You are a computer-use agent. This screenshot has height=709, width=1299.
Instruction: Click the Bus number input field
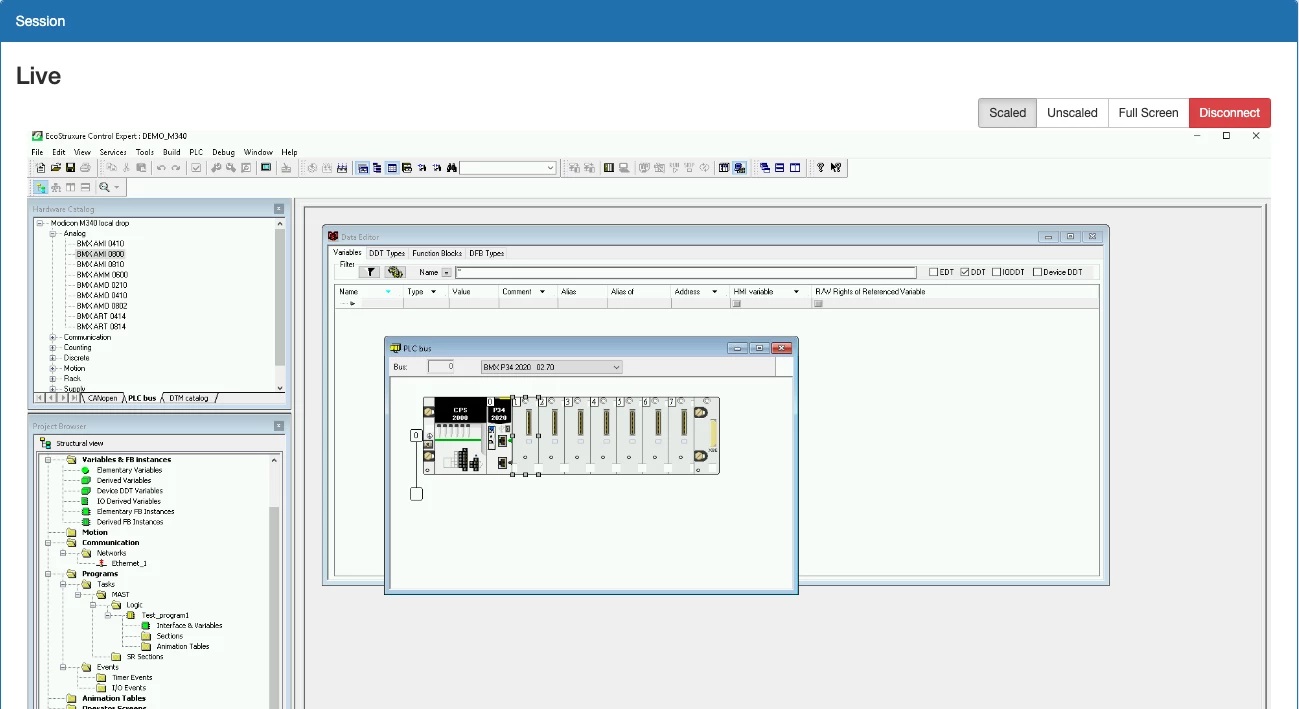pos(441,367)
